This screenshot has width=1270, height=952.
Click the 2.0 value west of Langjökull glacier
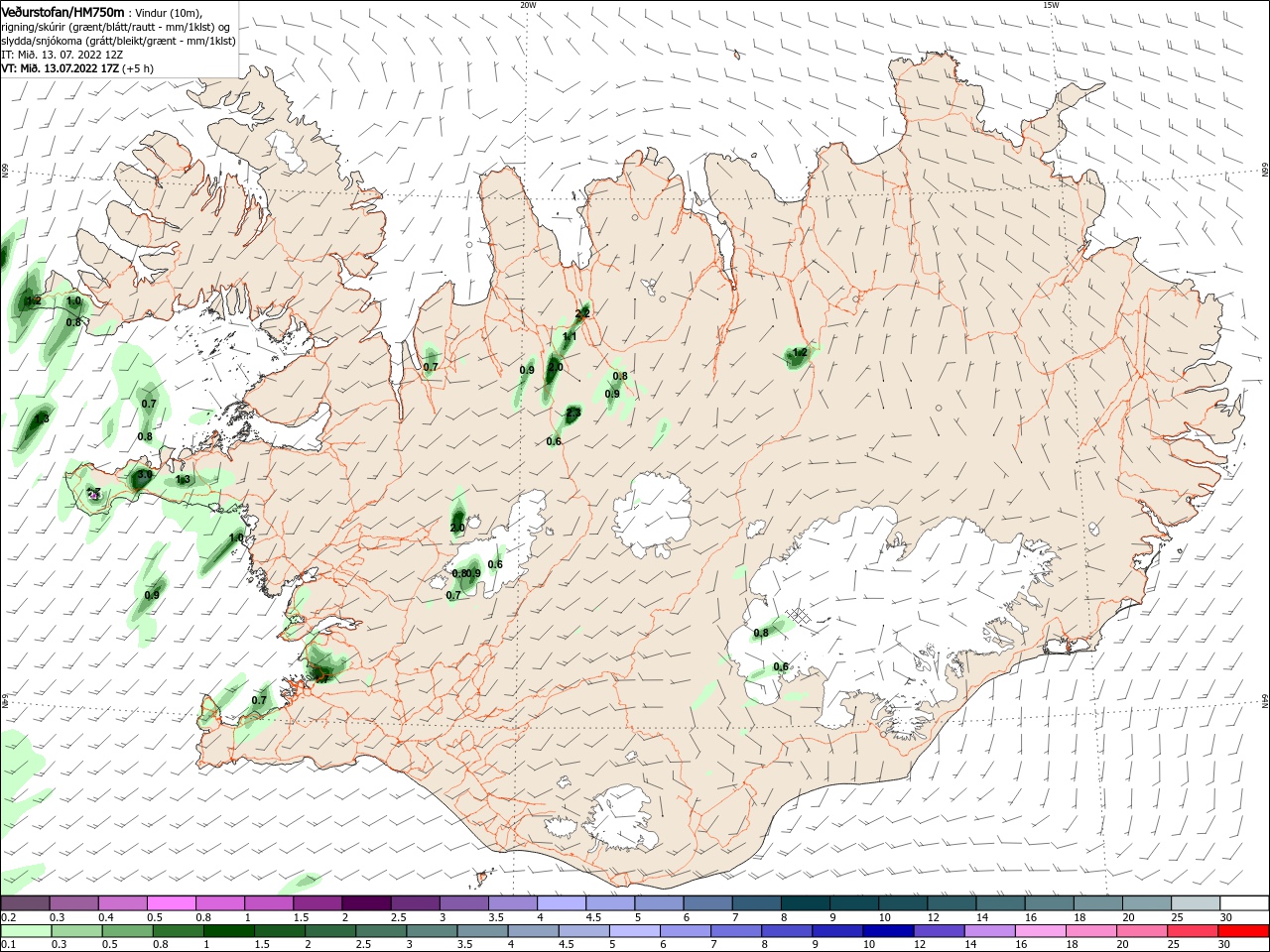[457, 528]
